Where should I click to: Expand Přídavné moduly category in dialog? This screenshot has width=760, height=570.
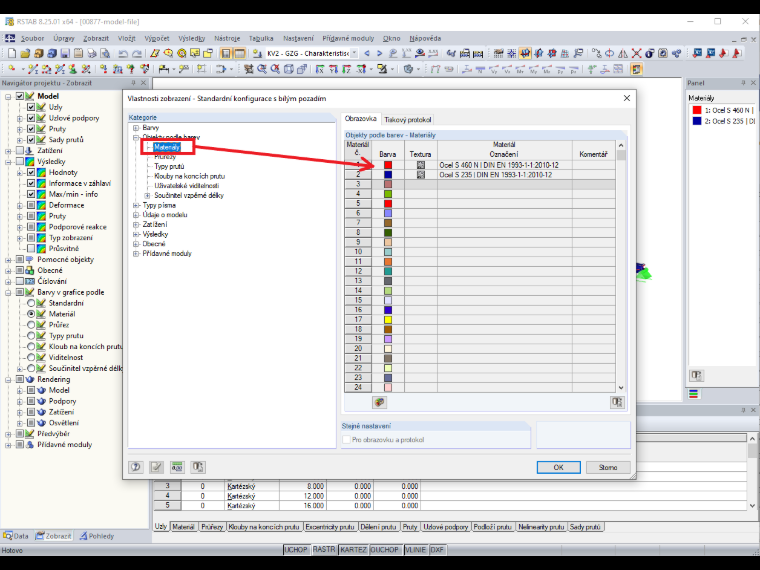[136, 253]
